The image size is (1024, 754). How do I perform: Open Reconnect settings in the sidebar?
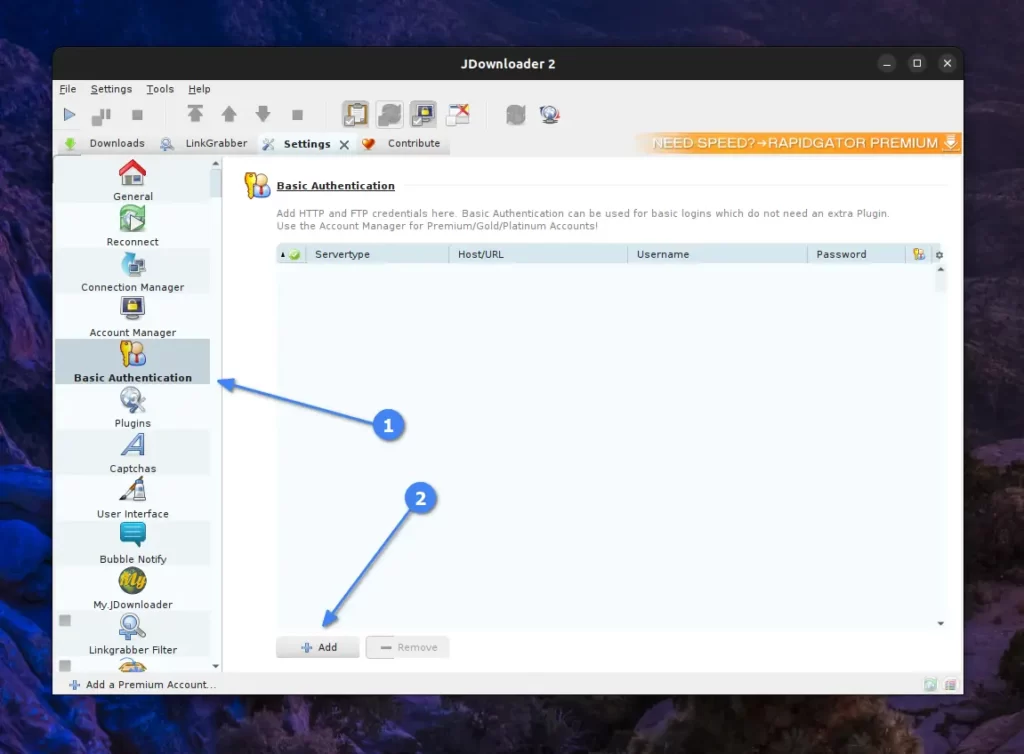(x=133, y=226)
